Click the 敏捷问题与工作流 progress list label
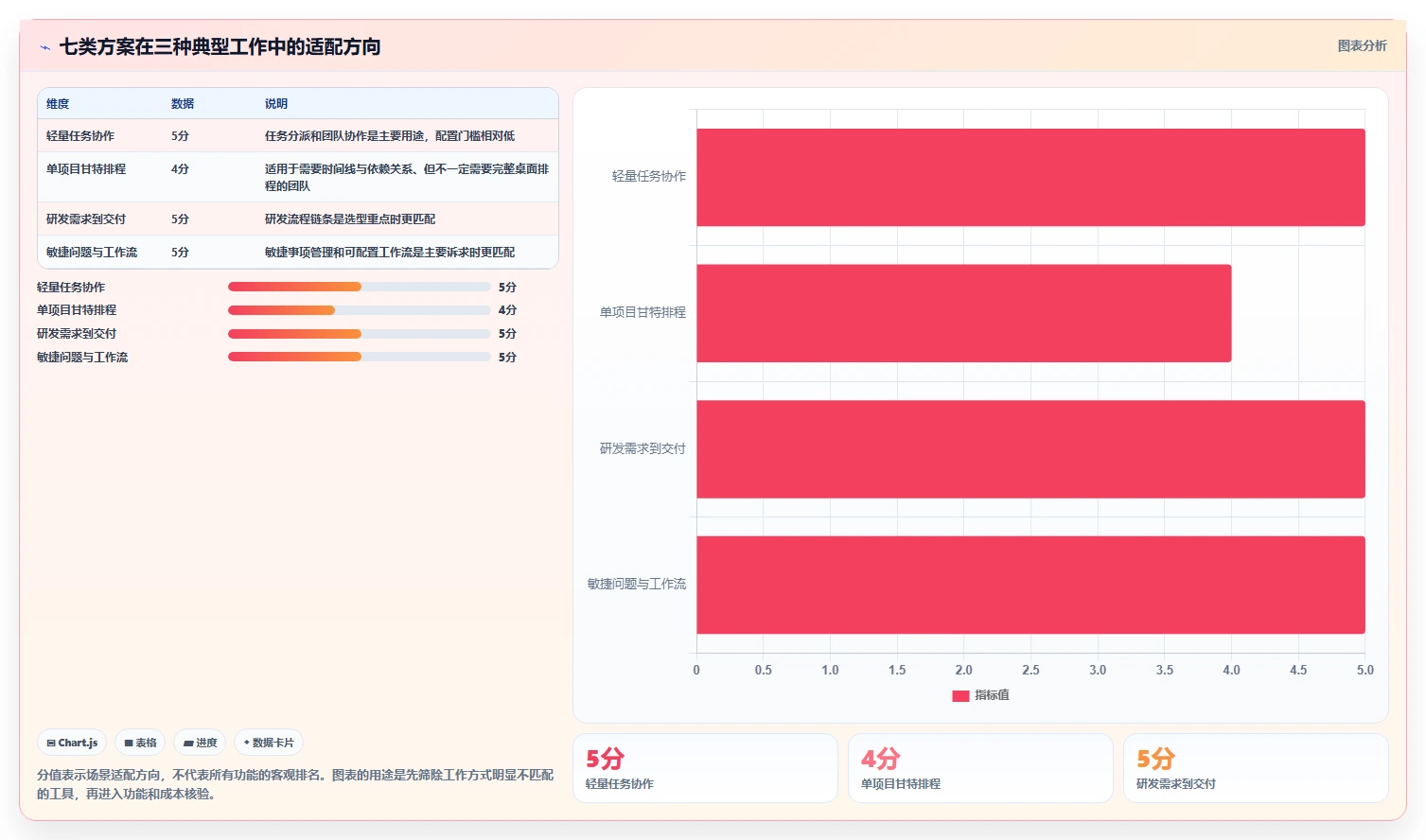1426x840 pixels. click(82, 357)
